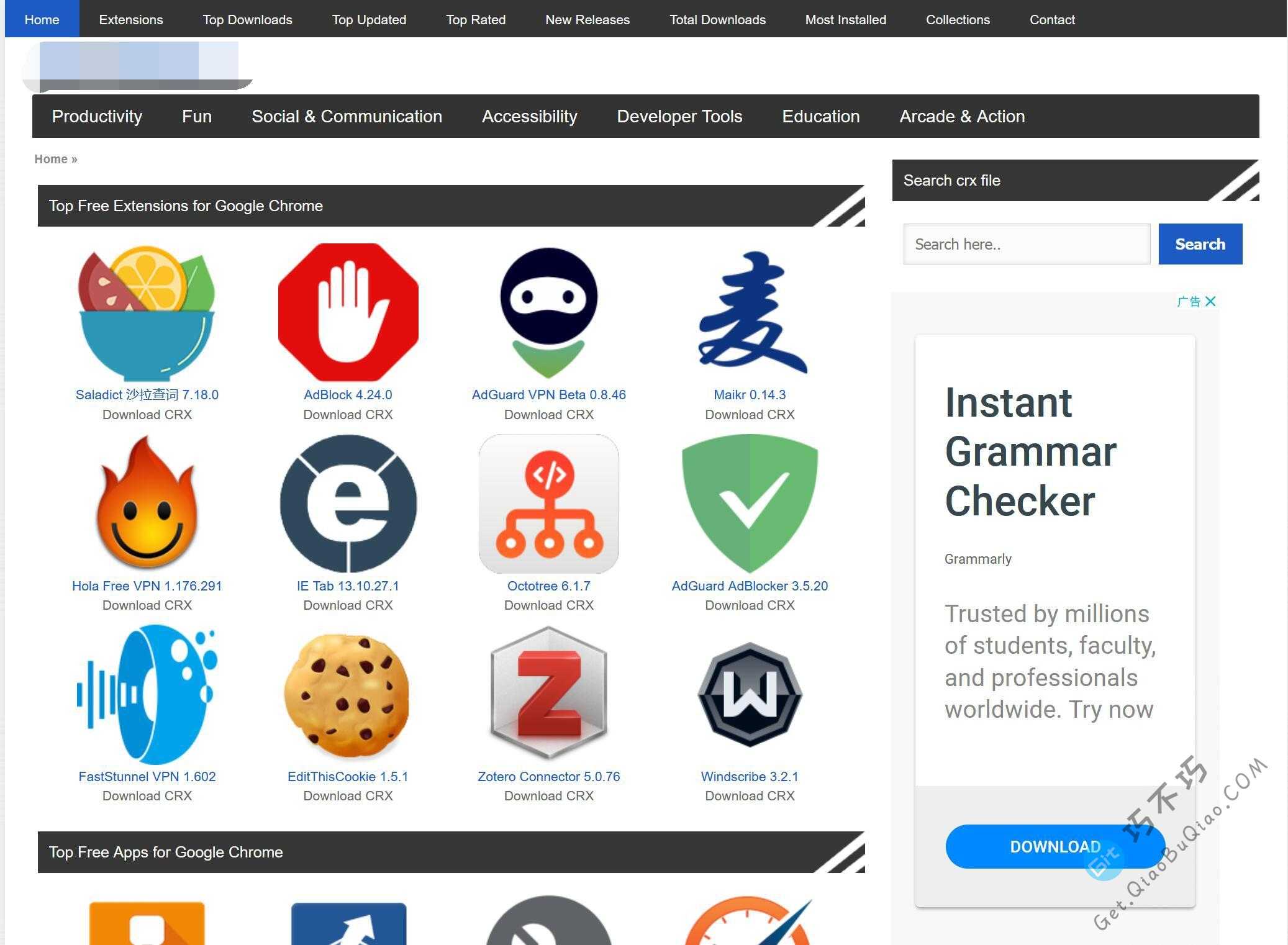Viewport: 1288px width, 945px height.
Task: Navigate to Developer Tools category
Action: [680, 116]
